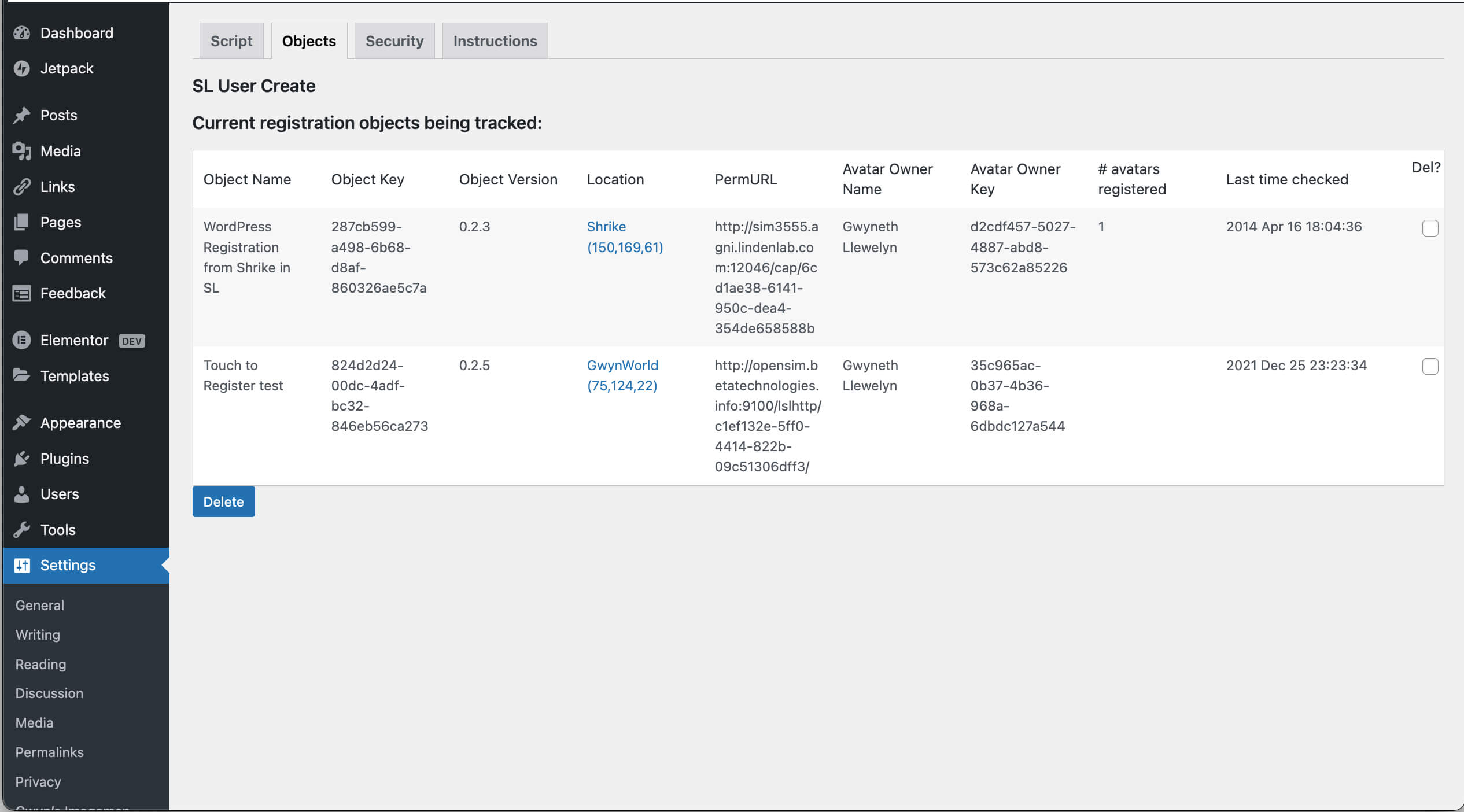This screenshot has width=1464, height=812.
Task: Open the Instructions tab
Action: click(495, 41)
